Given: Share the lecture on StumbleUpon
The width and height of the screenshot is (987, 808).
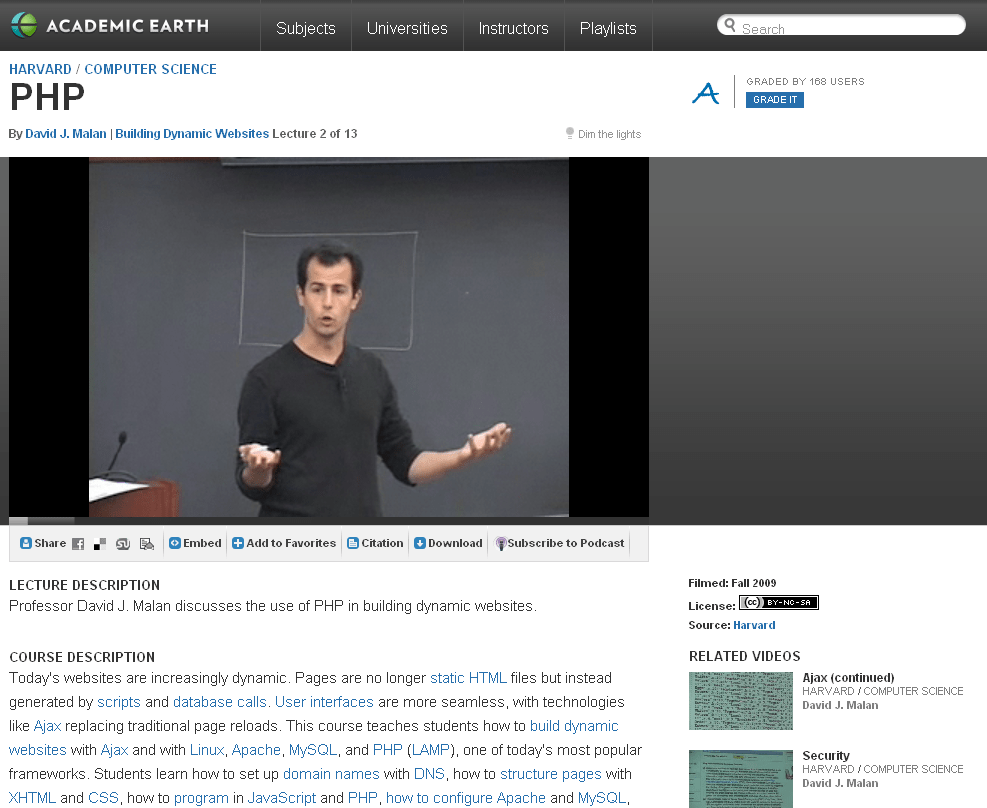Looking at the screenshot, I should pyautogui.click(x=123, y=544).
